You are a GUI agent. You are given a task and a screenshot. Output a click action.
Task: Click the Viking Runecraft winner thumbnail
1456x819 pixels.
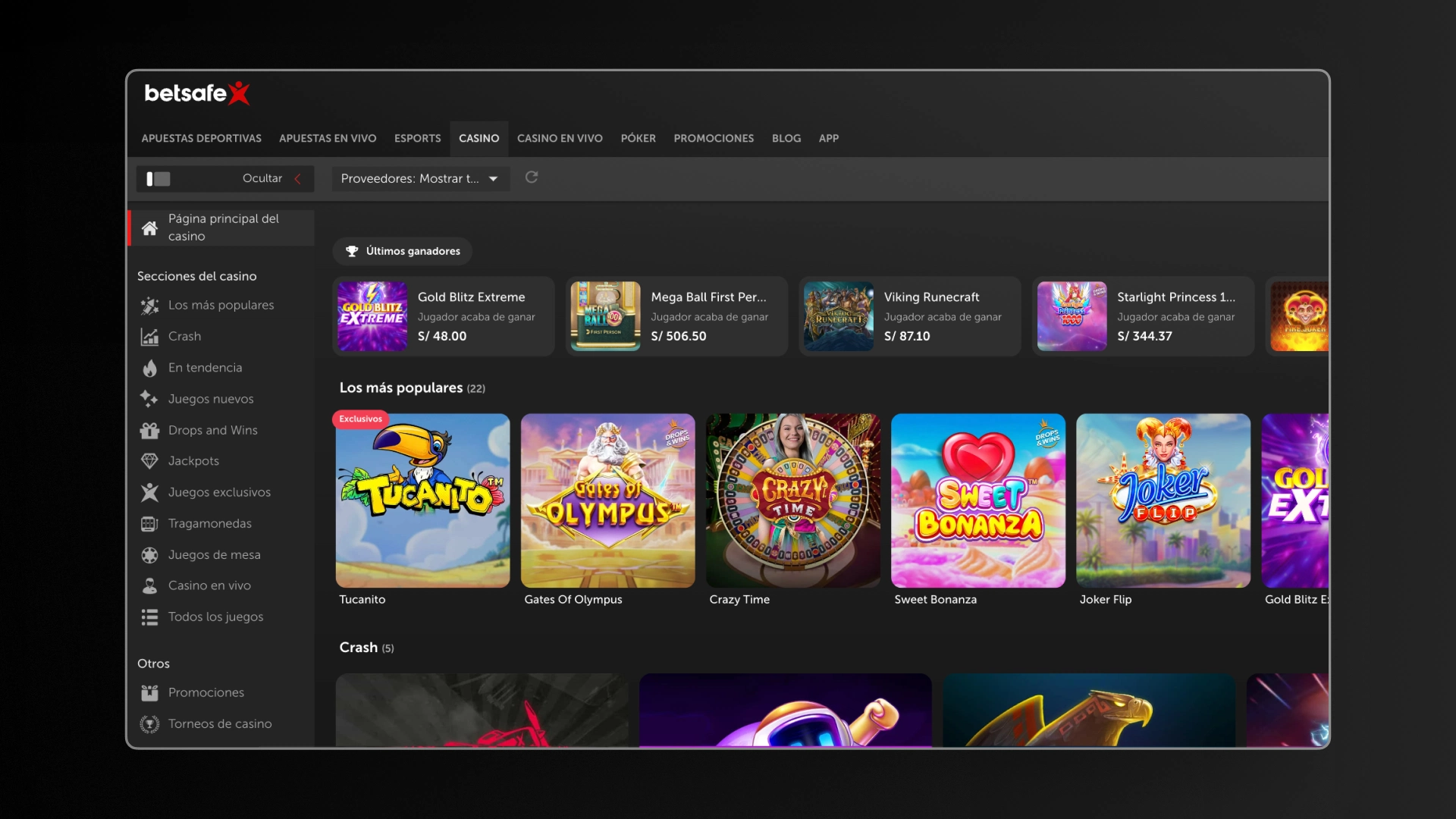(x=839, y=316)
